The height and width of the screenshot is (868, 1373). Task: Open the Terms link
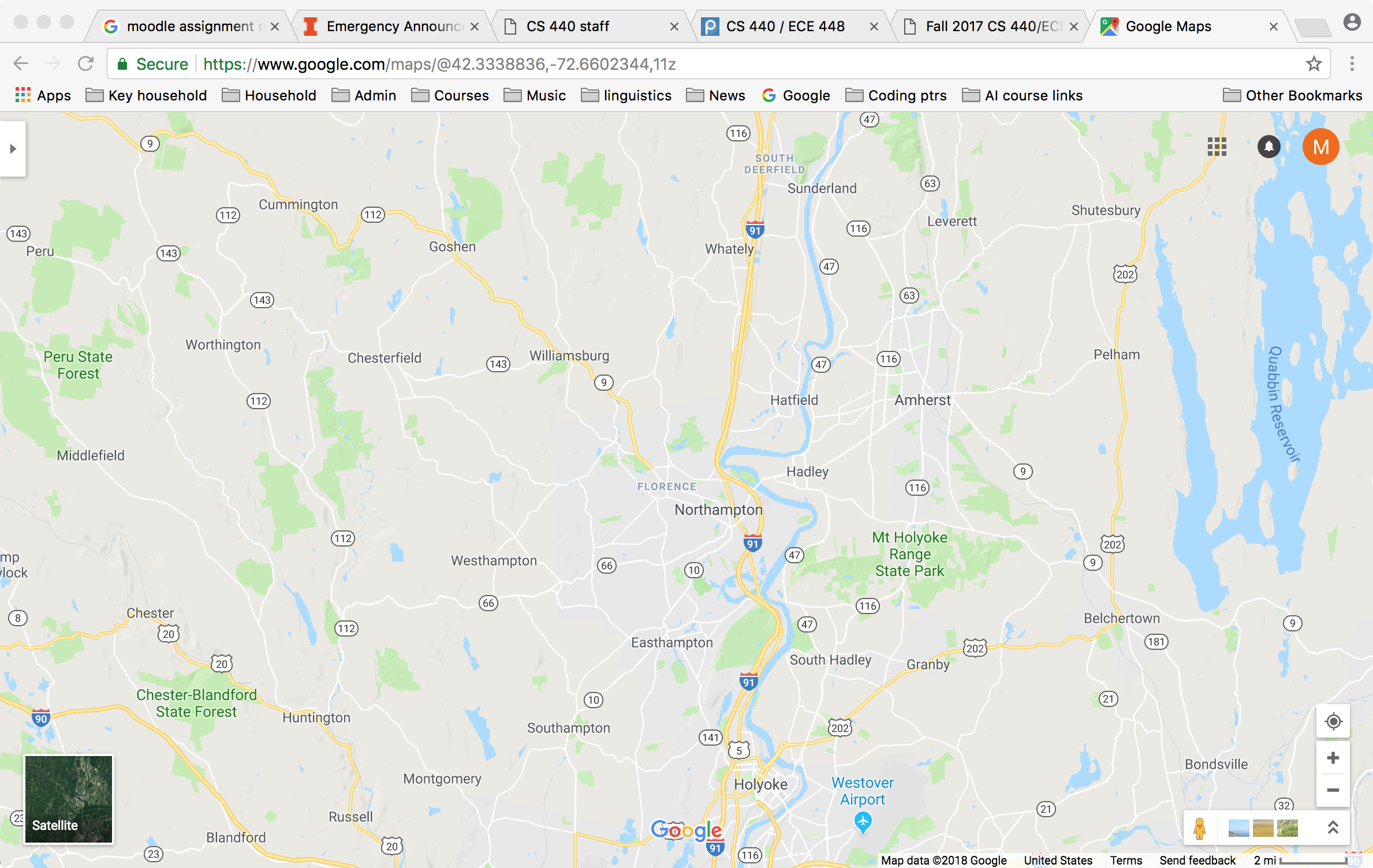1125,860
